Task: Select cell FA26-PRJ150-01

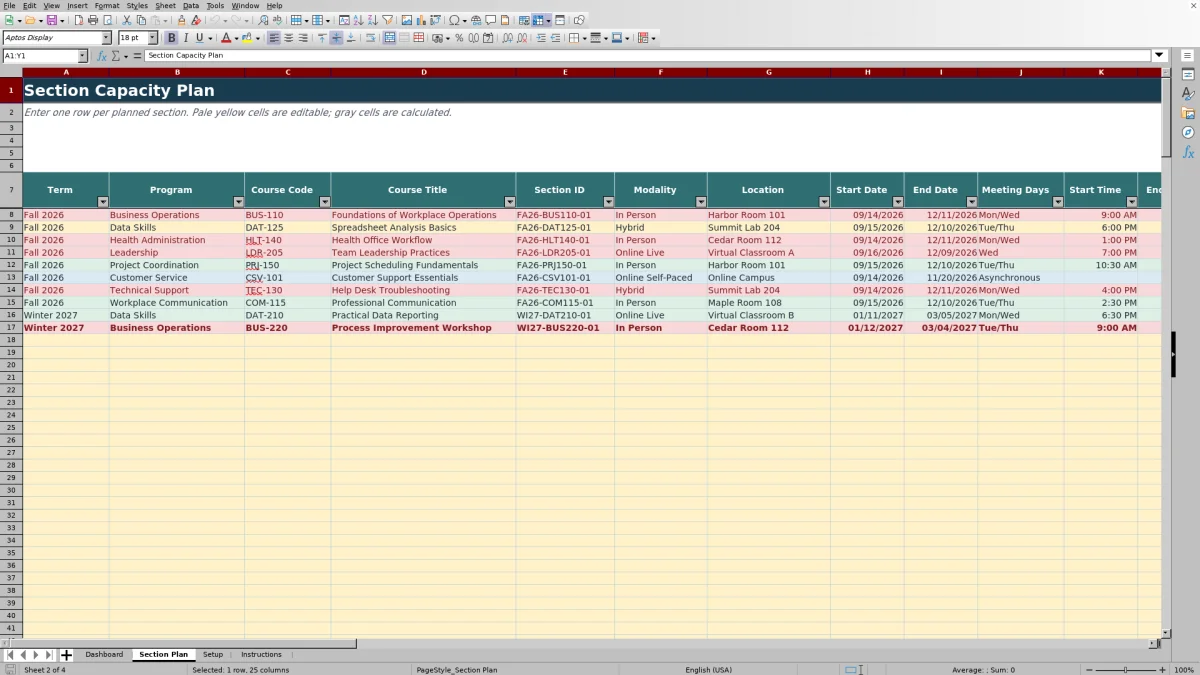Action: 565,266
